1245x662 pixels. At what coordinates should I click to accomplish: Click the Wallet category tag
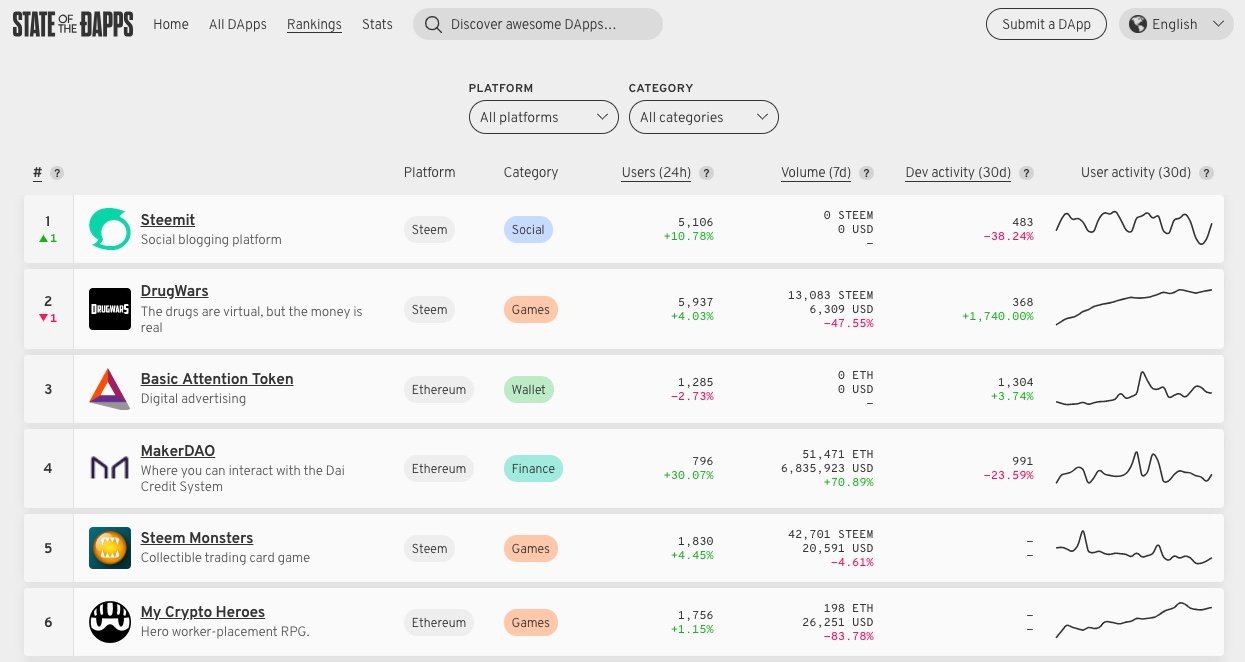pyautogui.click(x=529, y=389)
